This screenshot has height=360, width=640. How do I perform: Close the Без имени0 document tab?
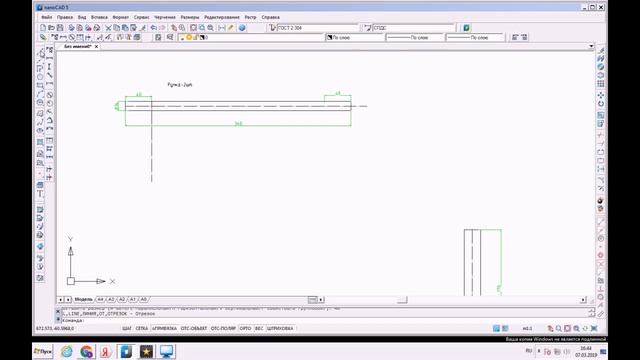point(96,47)
